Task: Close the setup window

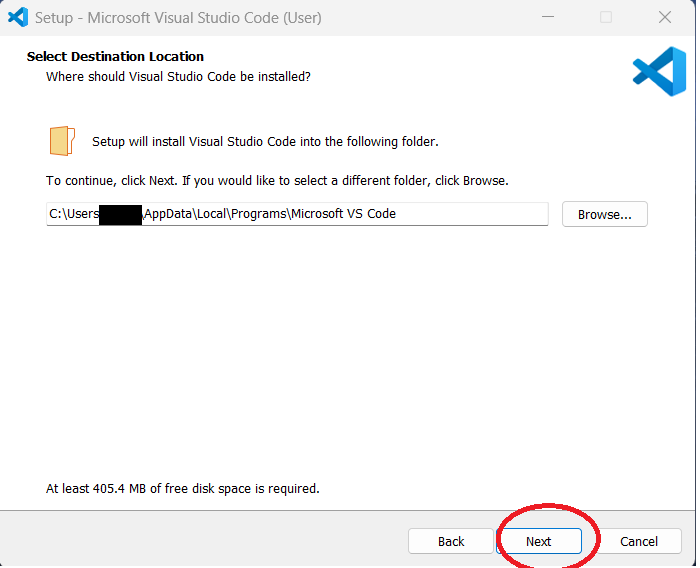Action: pos(665,18)
